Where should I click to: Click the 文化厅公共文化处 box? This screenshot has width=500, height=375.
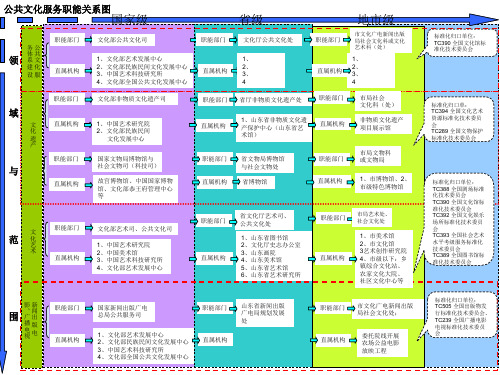point(270,40)
